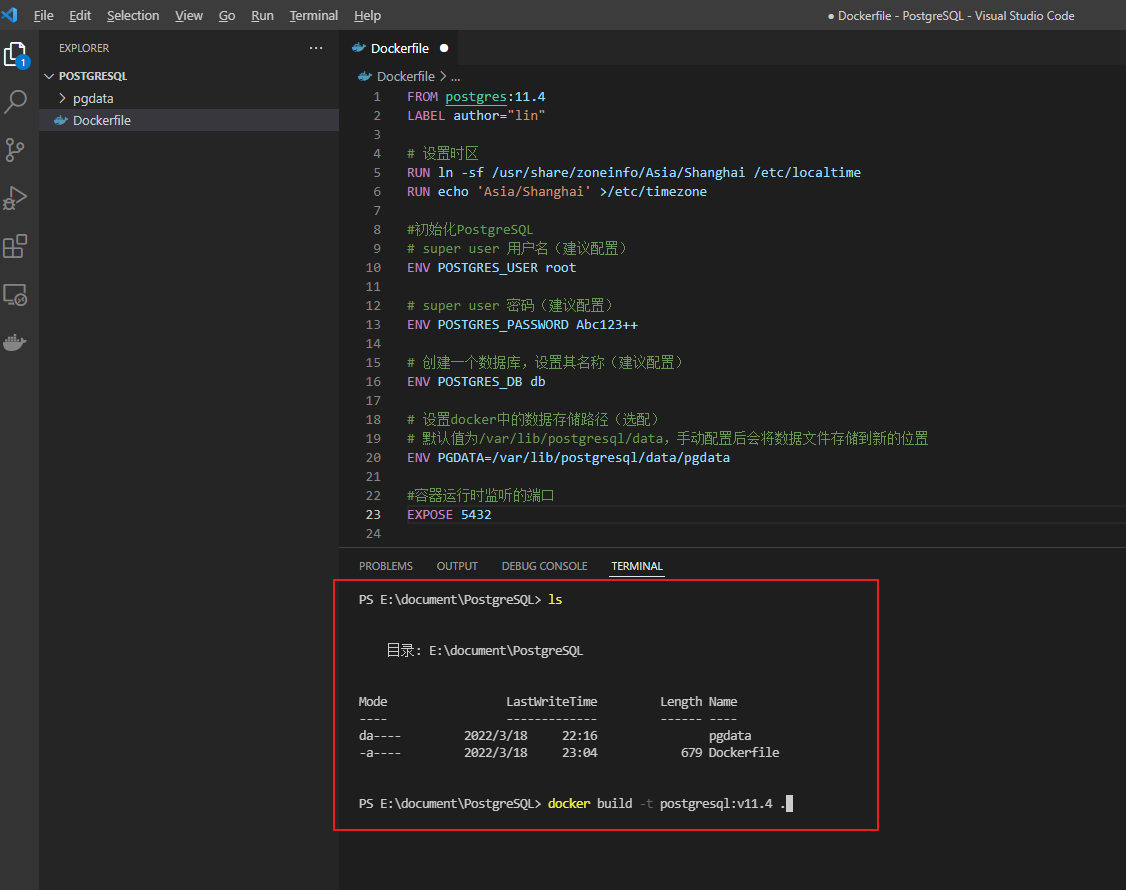Click the unsaved dot on Dockerfile tab
Screen dimensions: 1126x890
point(444,48)
